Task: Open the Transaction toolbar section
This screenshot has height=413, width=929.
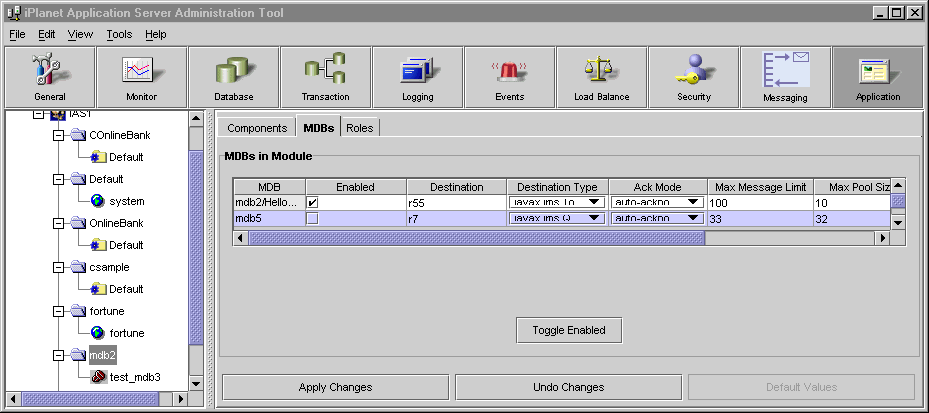Action: tap(325, 77)
